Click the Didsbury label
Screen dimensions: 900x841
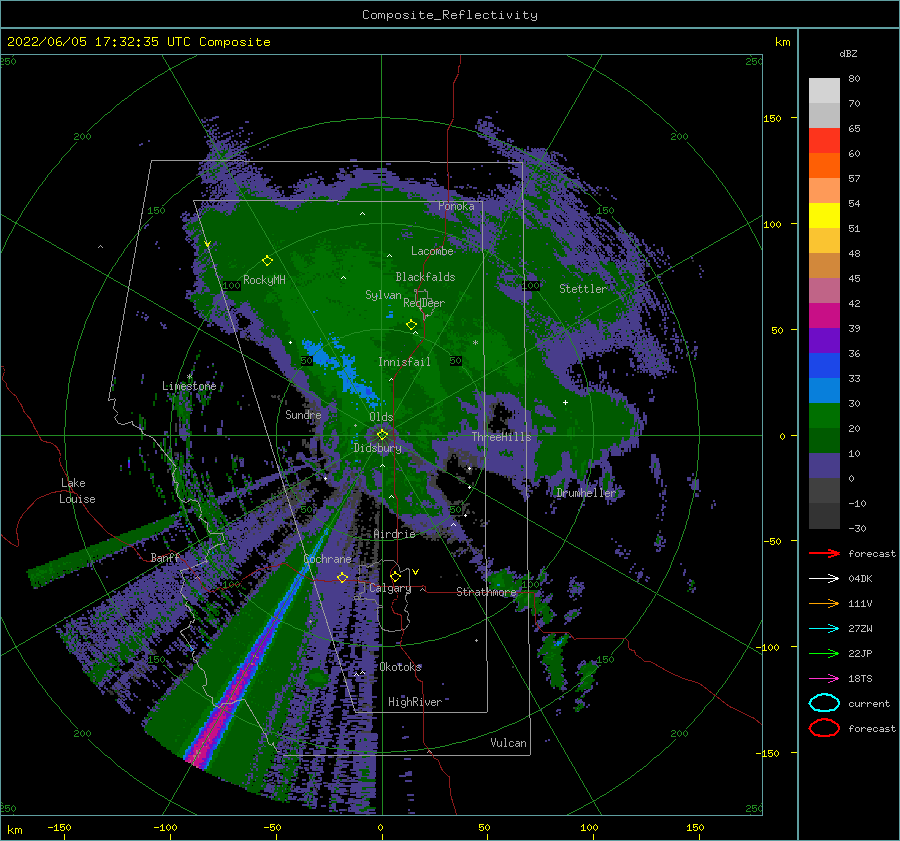377,448
